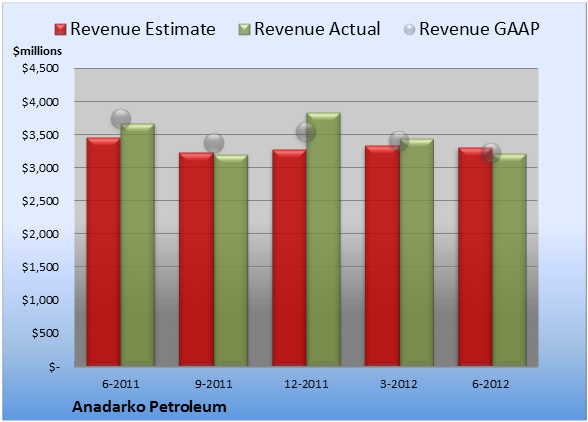This screenshot has height=422, width=588.
Task: Click the $4,000 axis value
Action: (x=40, y=102)
